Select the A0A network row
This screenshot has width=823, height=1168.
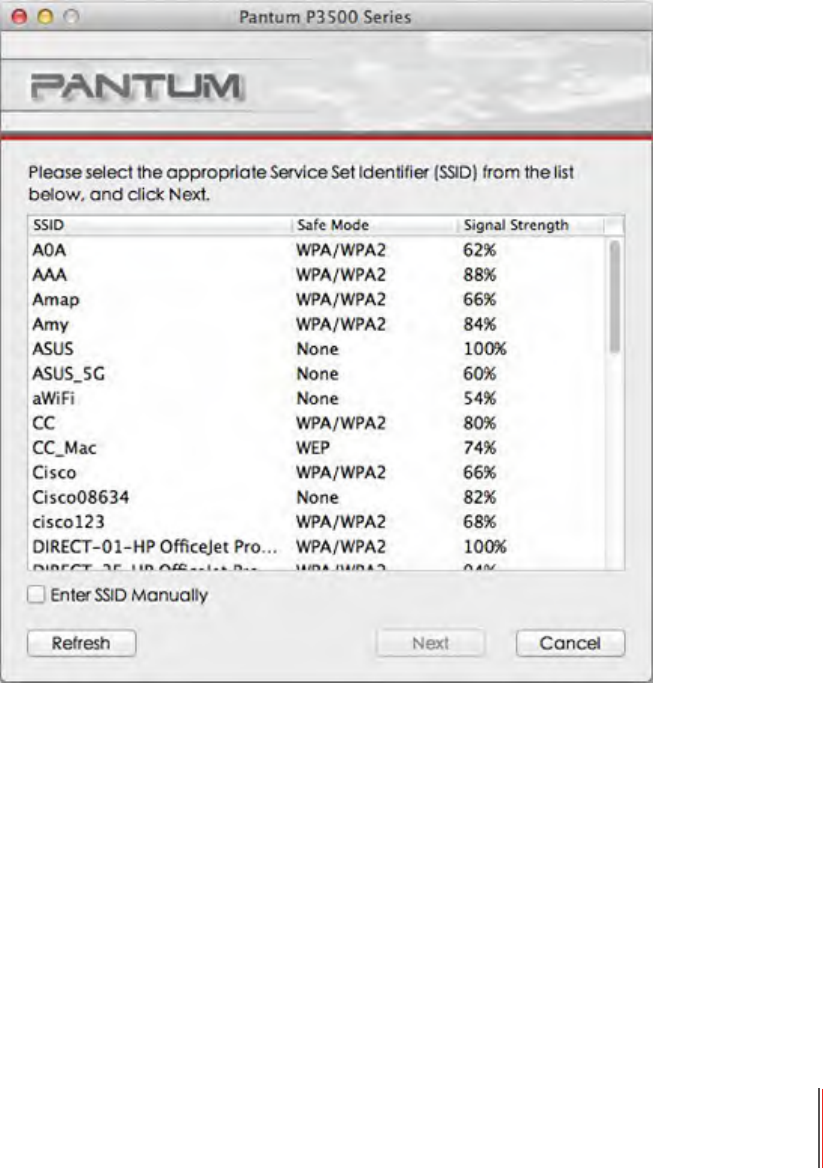317,250
